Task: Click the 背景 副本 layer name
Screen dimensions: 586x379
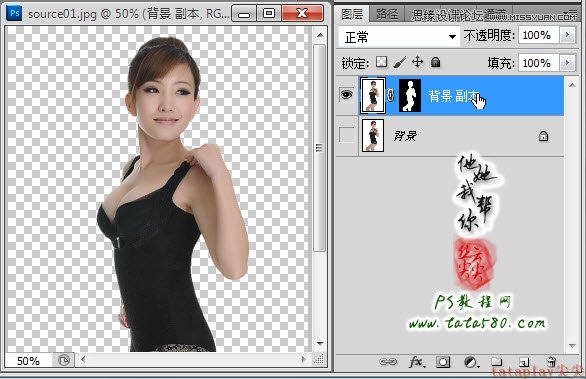Action: click(454, 96)
